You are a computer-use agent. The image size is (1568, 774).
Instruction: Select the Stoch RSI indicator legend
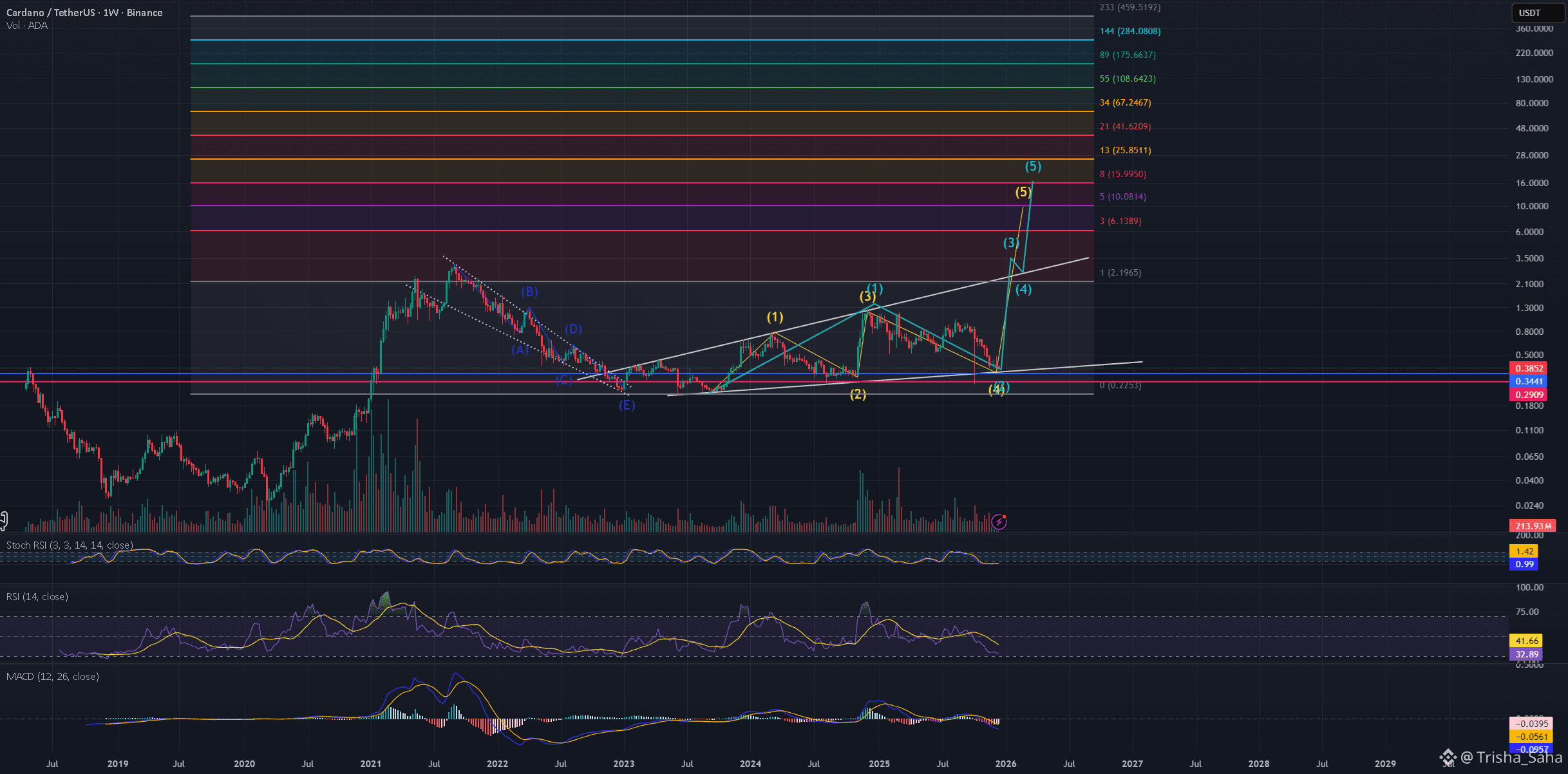(x=70, y=545)
